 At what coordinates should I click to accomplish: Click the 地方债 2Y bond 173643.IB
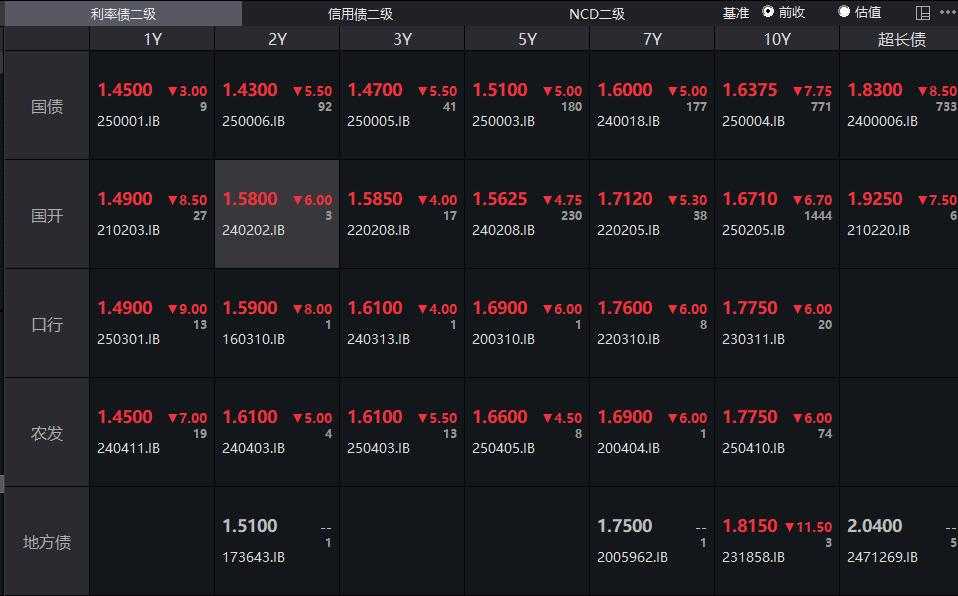[x=277, y=542]
